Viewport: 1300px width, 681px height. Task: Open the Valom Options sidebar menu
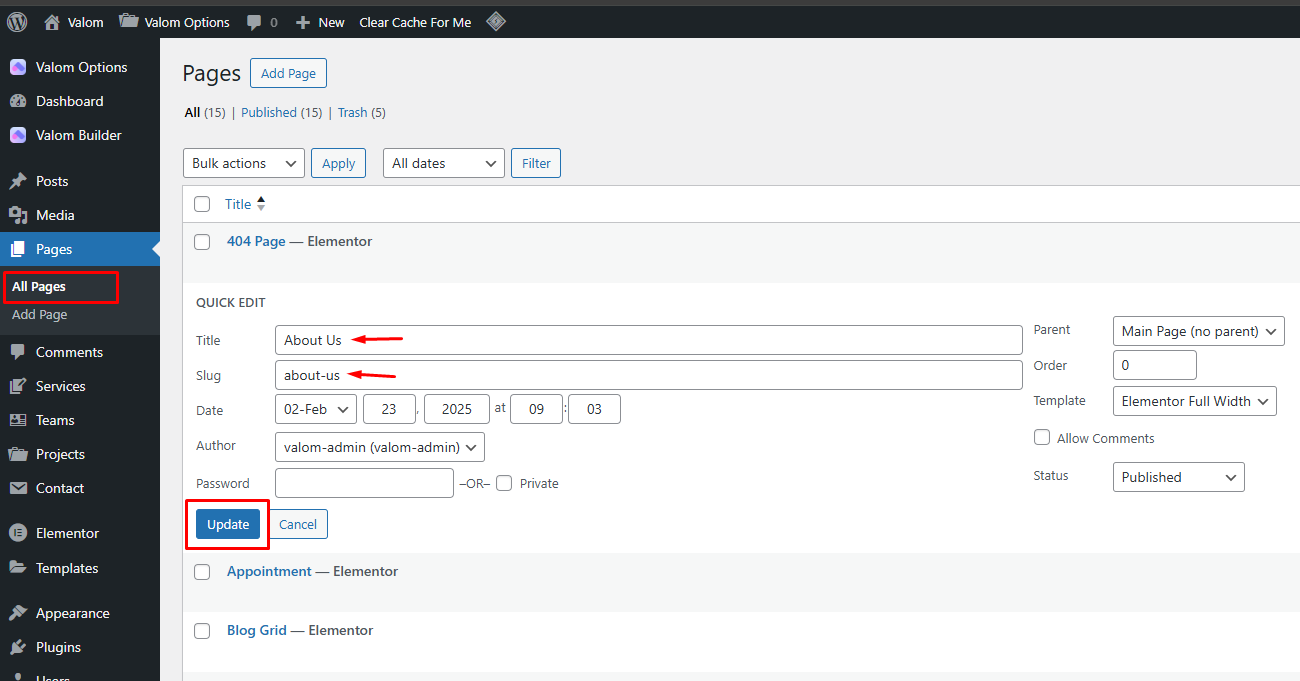[81, 67]
